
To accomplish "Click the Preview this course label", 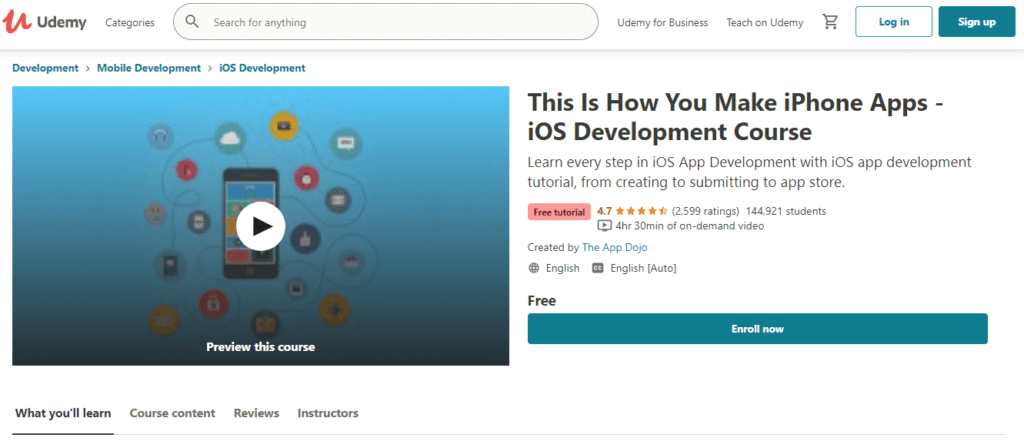I will tap(261, 347).
